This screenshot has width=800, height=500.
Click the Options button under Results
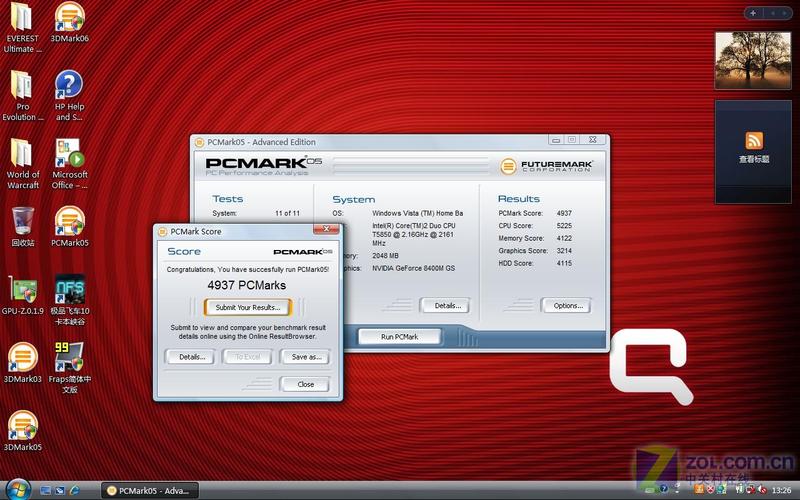point(567,306)
